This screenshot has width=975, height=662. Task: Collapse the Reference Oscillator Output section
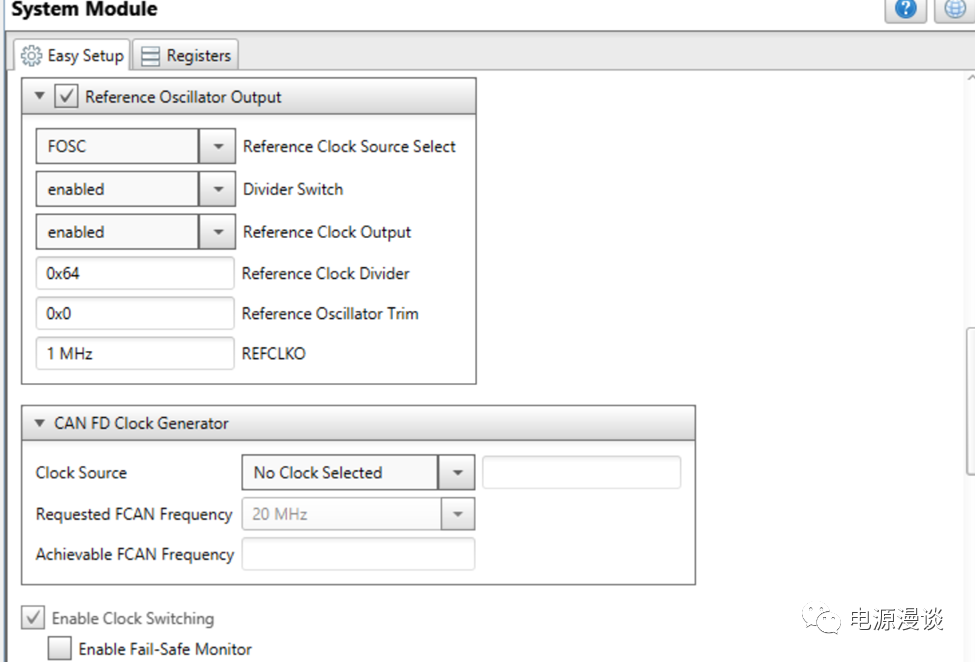click(40, 97)
